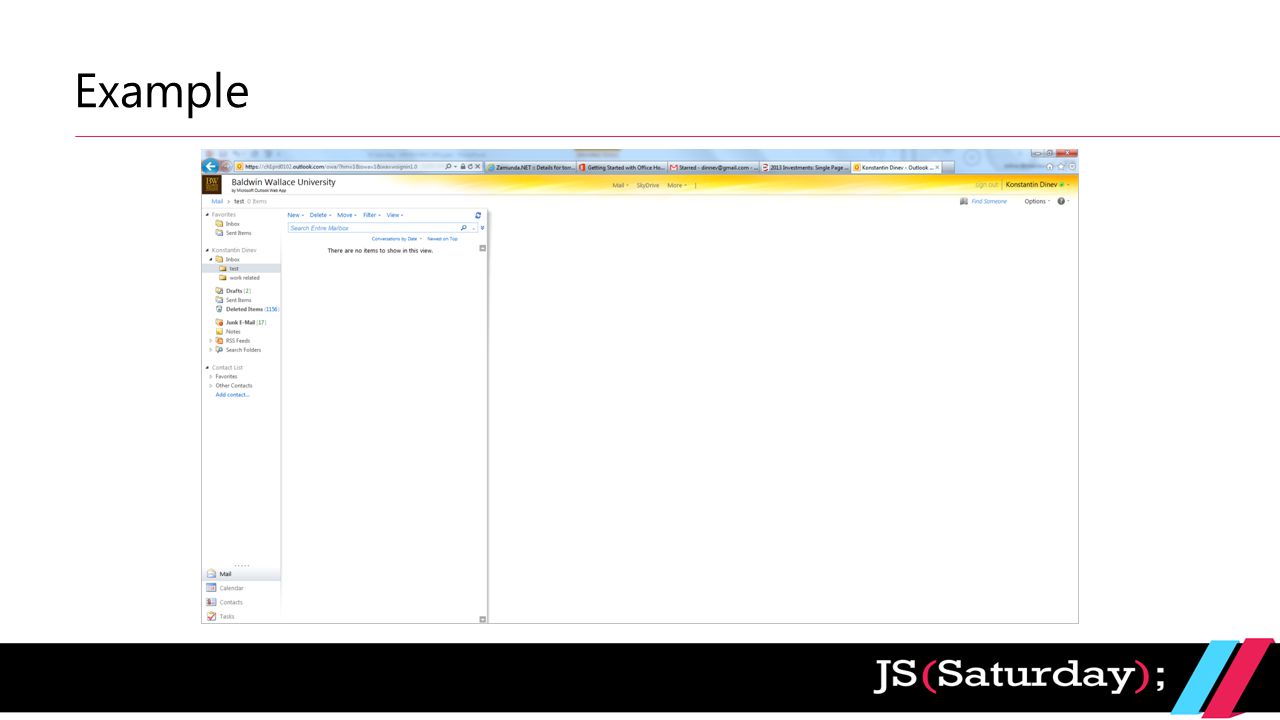
Task: Click the Konstantin Dinev account name
Action: tap(1031, 185)
